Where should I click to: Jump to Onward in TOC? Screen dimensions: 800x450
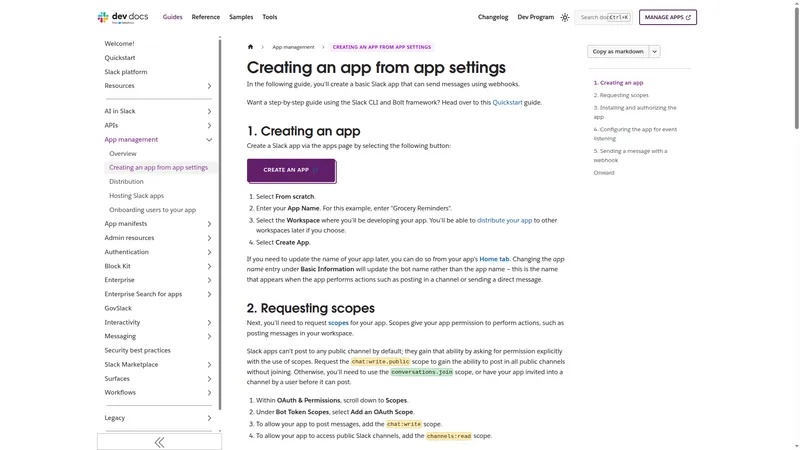[x=604, y=173]
